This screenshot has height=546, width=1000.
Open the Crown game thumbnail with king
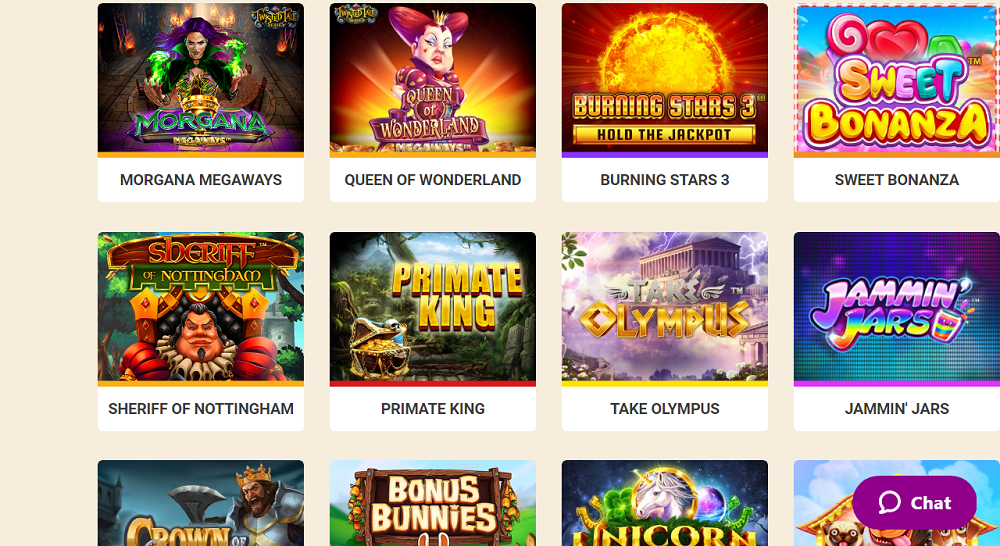(201, 503)
